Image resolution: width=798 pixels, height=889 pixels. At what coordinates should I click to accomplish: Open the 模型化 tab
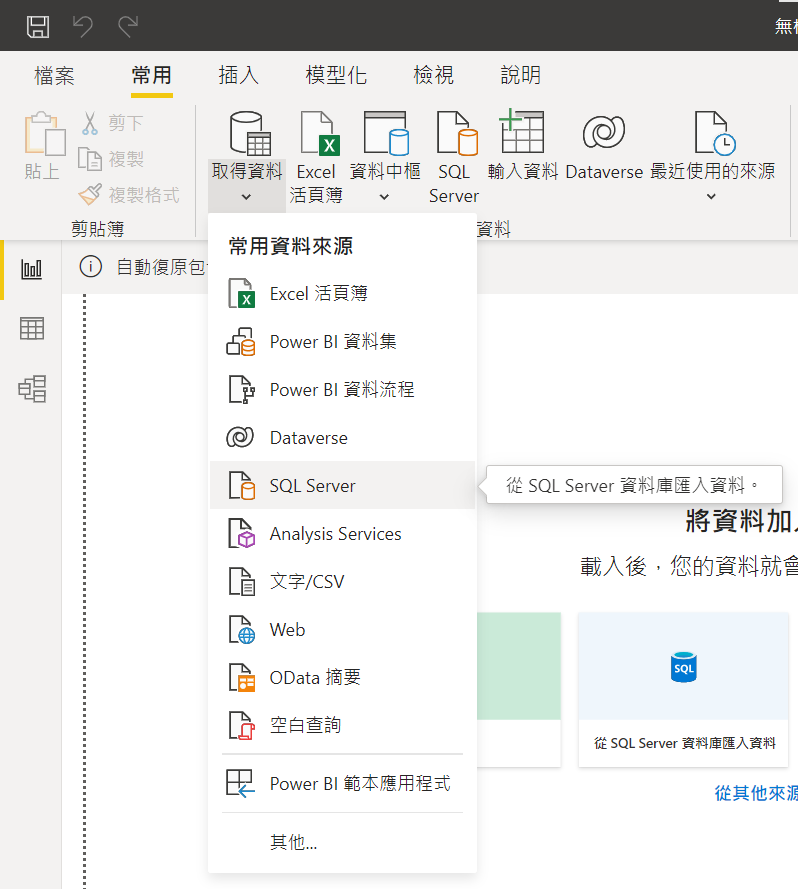(336, 75)
